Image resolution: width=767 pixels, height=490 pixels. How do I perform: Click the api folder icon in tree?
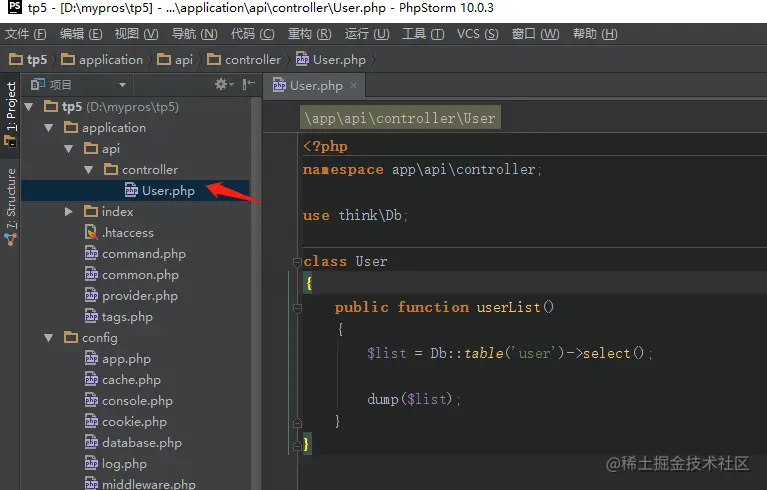pyautogui.click(x=91, y=149)
